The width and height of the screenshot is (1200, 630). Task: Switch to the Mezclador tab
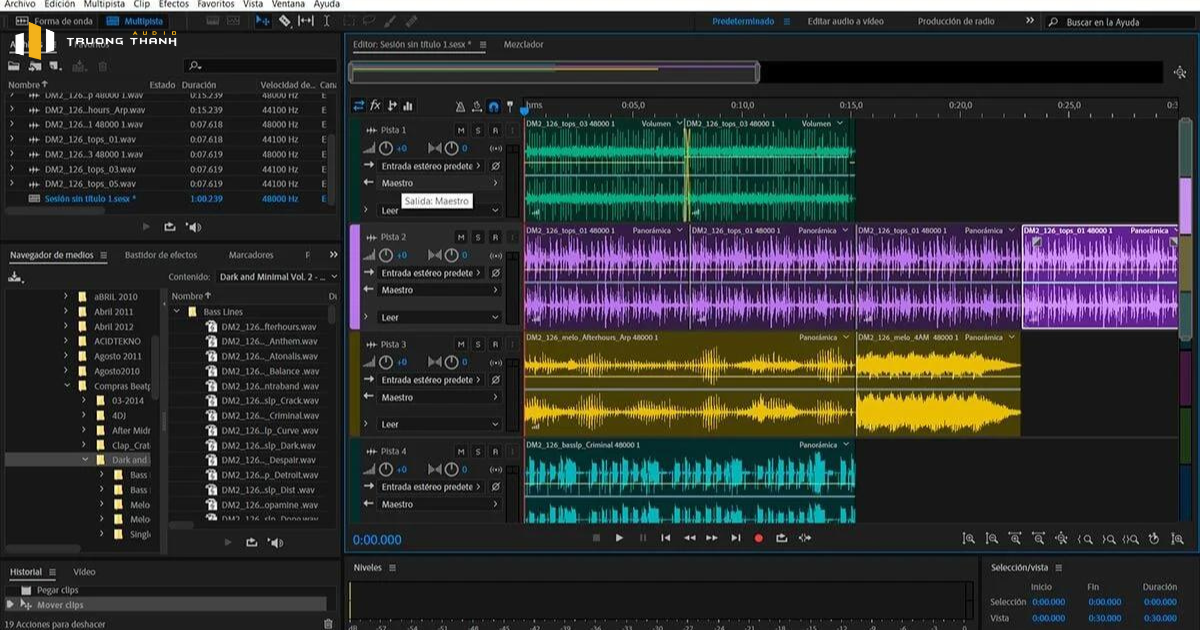[524, 44]
